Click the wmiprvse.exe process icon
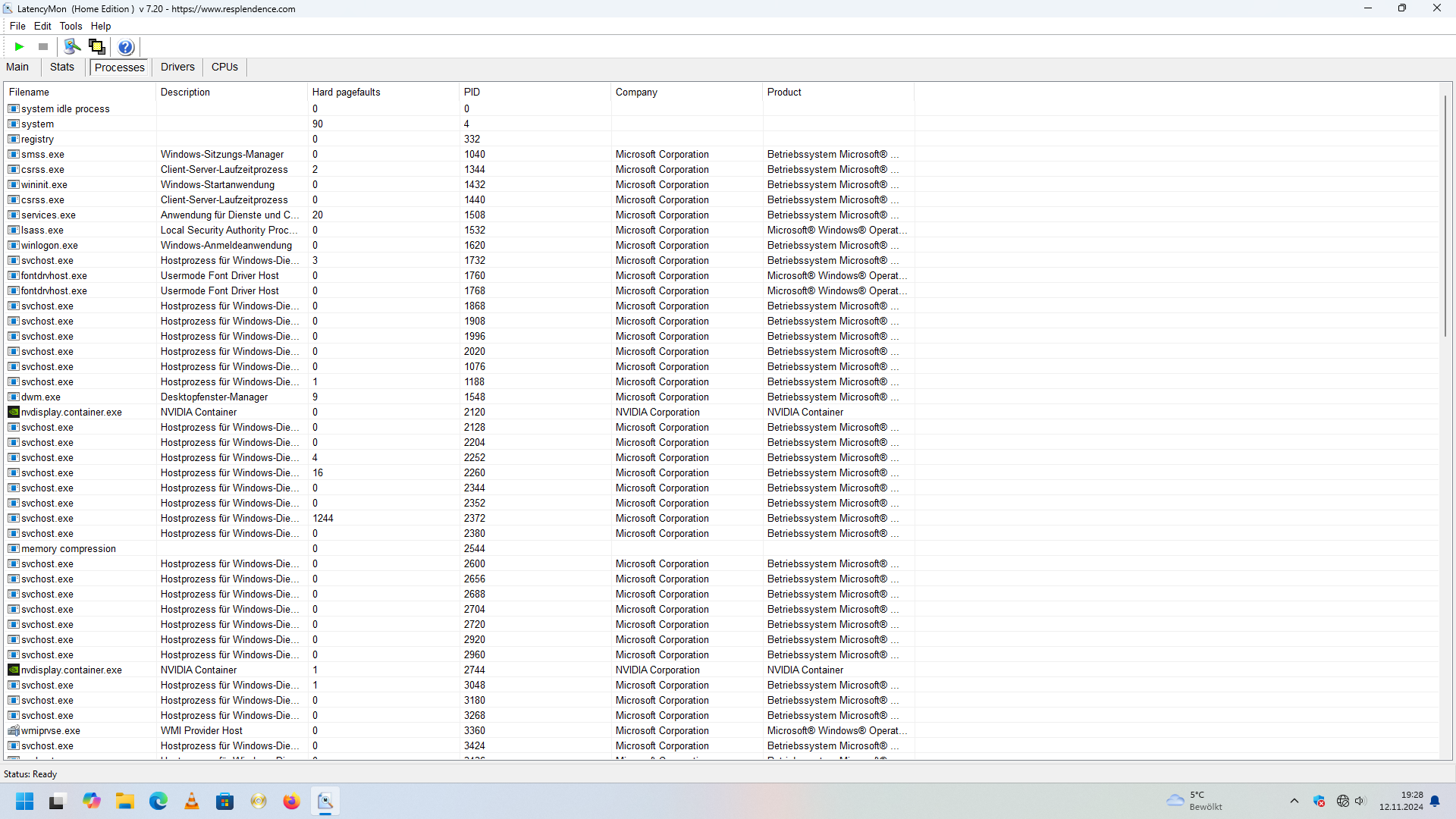This screenshot has height=819, width=1456. tap(14, 731)
